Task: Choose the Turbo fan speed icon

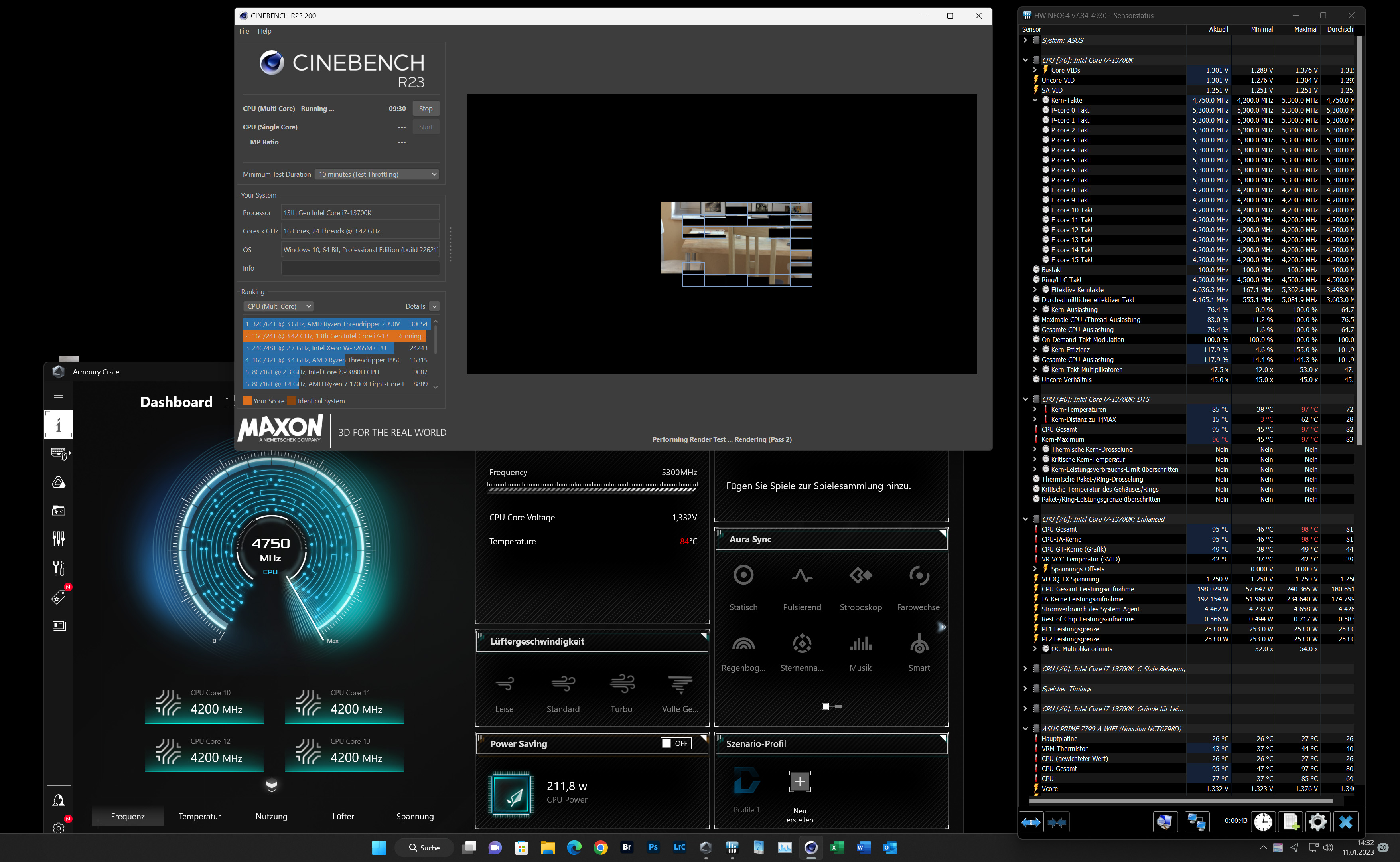Action: point(622,683)
